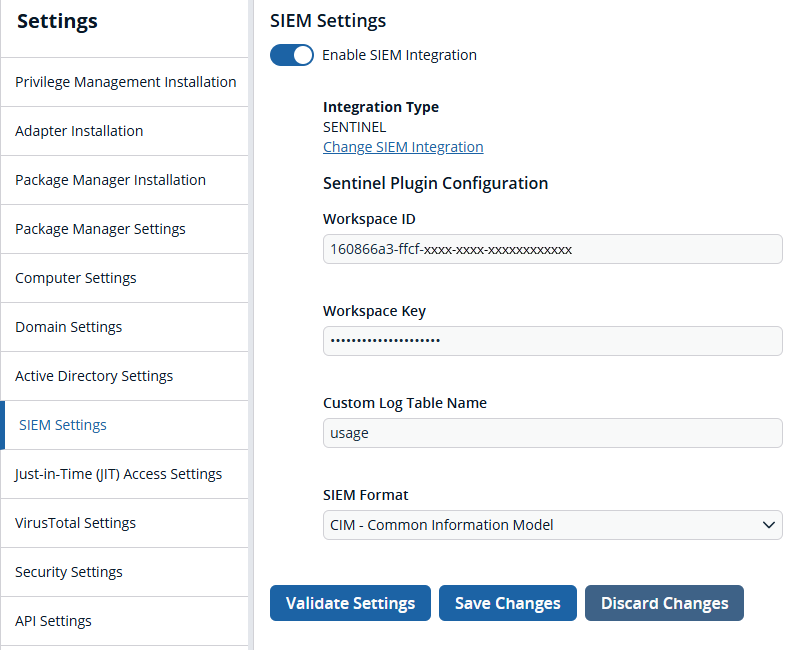Select SIEM Settings in sidebar
Viewport: 792px width, 650px height.
click(x=125, y=425)
